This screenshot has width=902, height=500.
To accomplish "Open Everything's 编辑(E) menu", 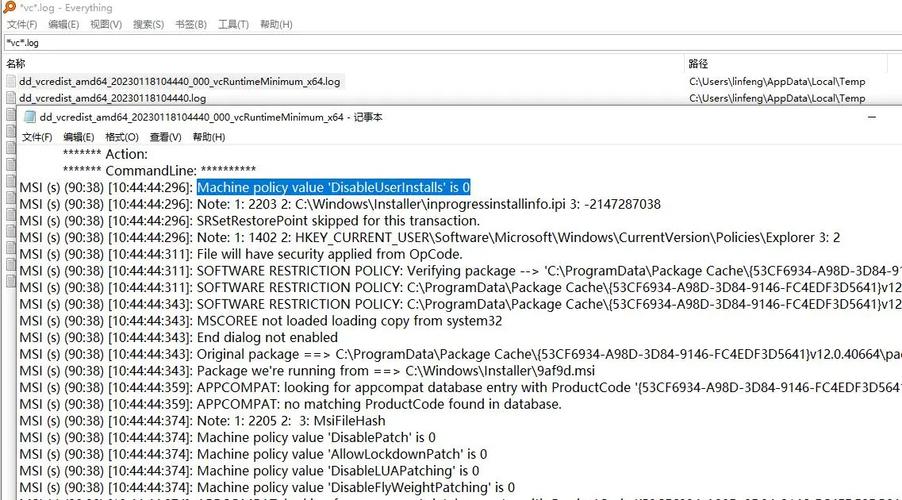I will coord(64,24).
